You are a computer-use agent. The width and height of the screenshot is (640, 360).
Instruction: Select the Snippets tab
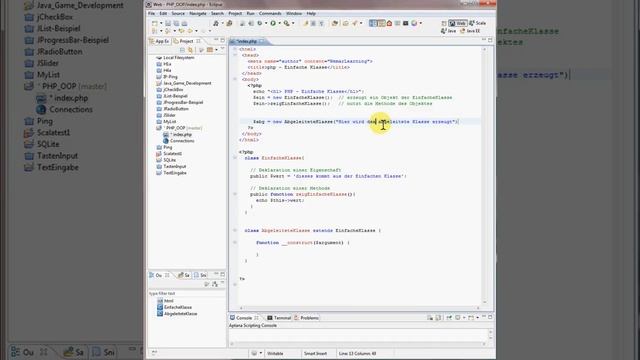coord(200,275)
